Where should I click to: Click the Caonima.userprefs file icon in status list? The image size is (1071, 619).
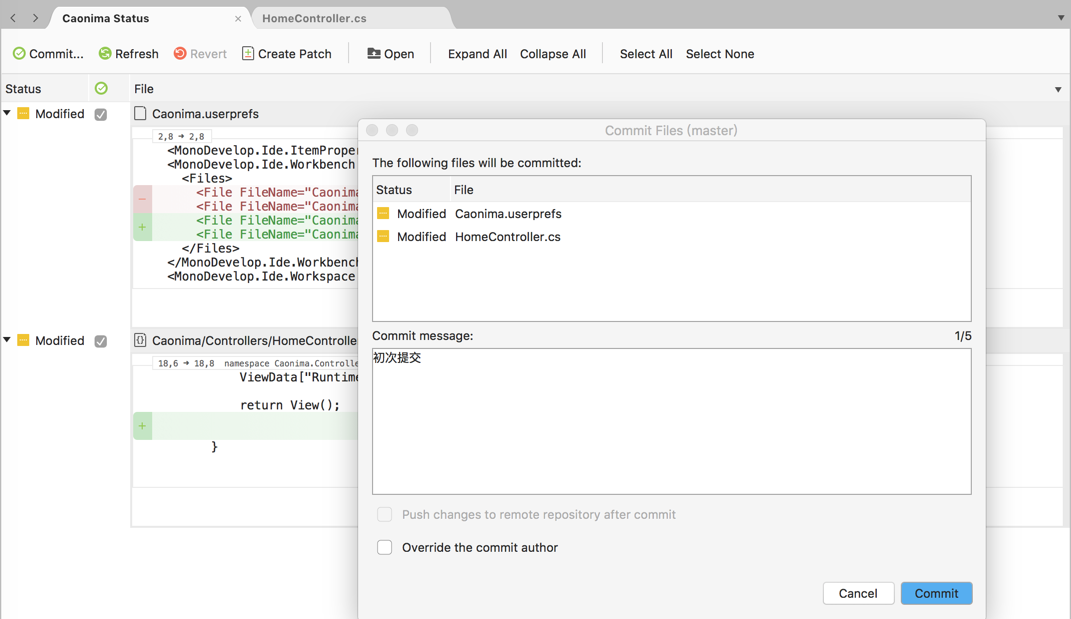pos(140,113)
